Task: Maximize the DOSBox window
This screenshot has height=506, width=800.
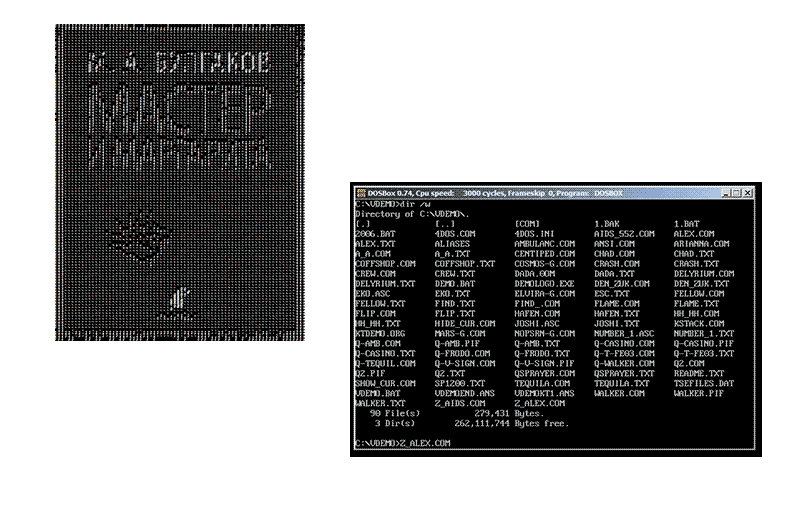Action: [x=735, y=193]
